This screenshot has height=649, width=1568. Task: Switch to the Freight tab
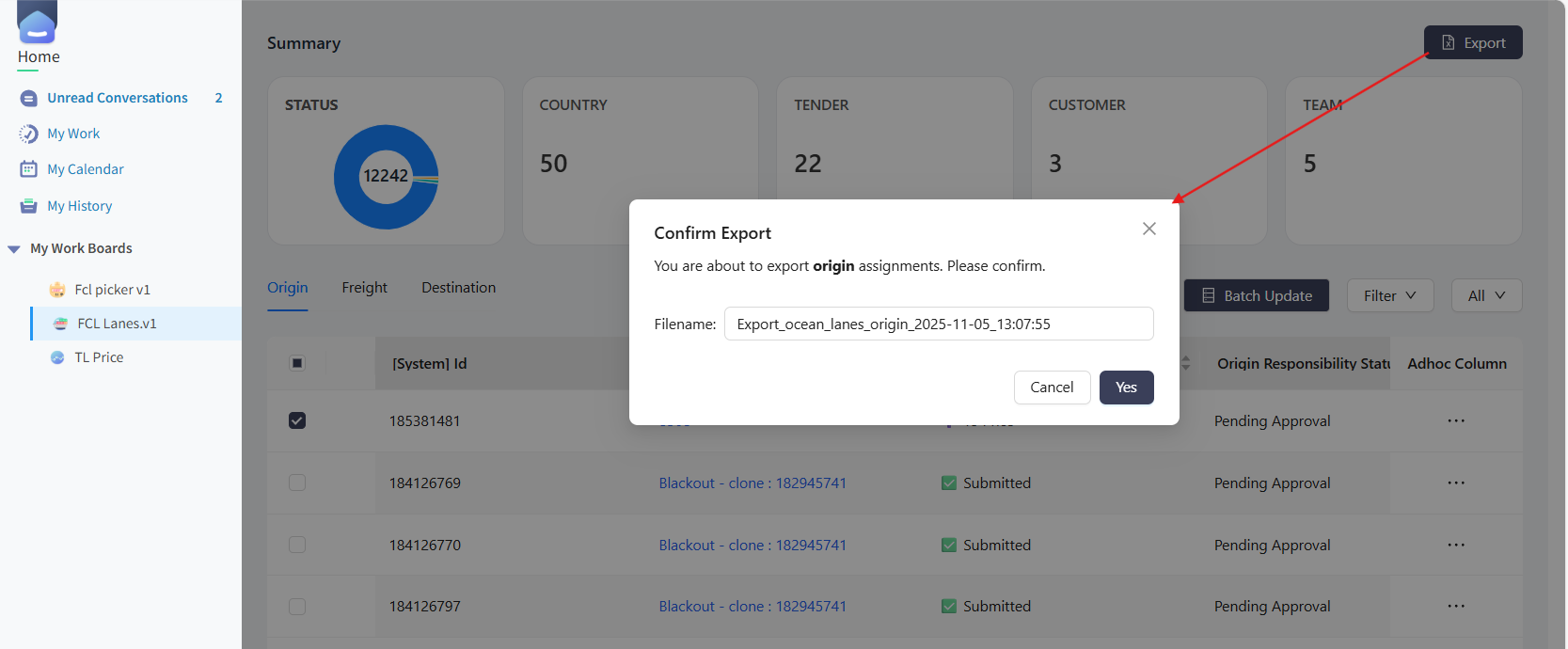[x=364, y=288]
